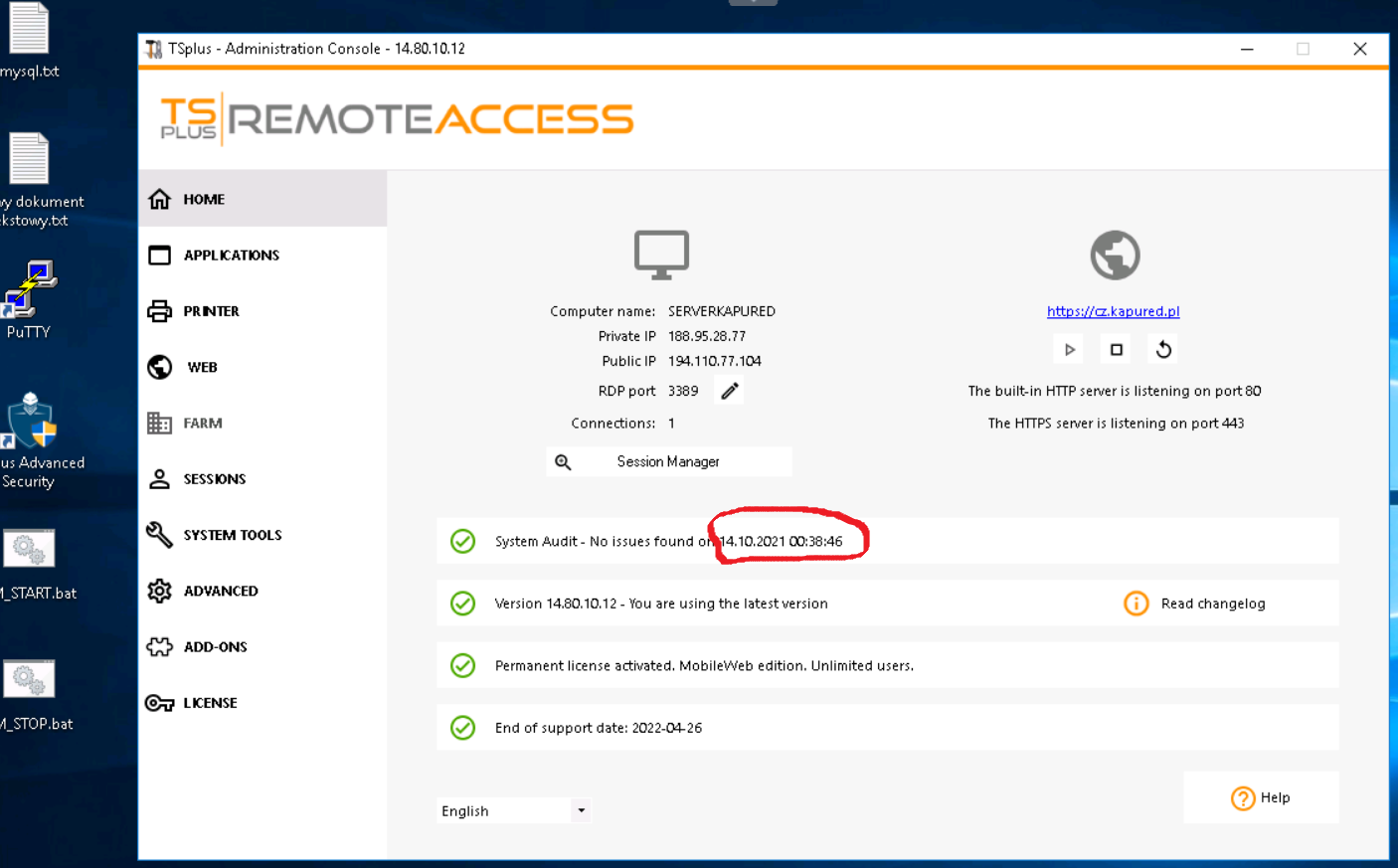Stop the web server with square icon
Viewport: 1398px width, 868px height.
[x=1116, y=350]
